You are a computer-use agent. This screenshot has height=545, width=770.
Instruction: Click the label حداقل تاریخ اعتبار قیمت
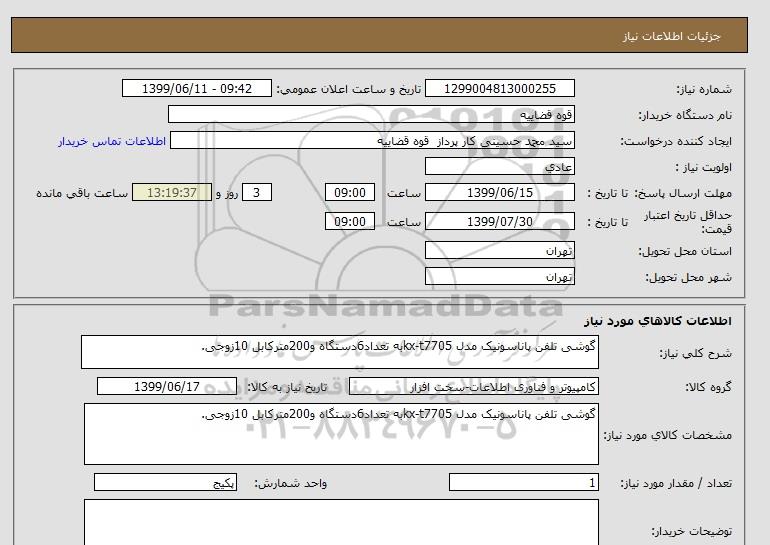(688, 222)
